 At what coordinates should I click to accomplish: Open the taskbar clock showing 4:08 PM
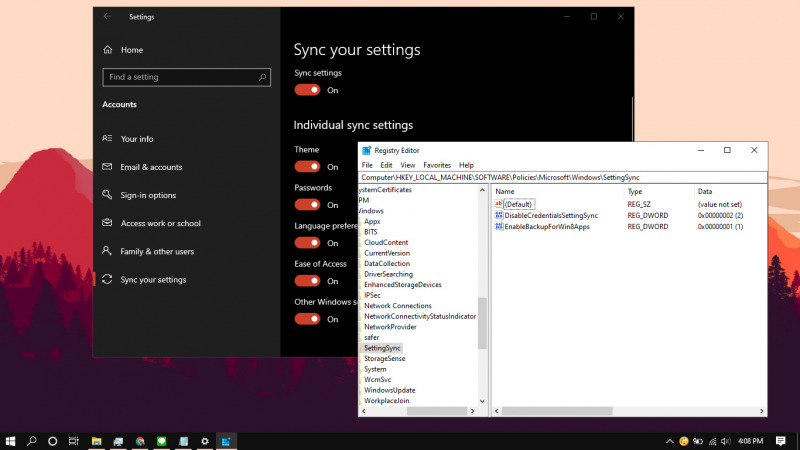[x=751, y=441]
